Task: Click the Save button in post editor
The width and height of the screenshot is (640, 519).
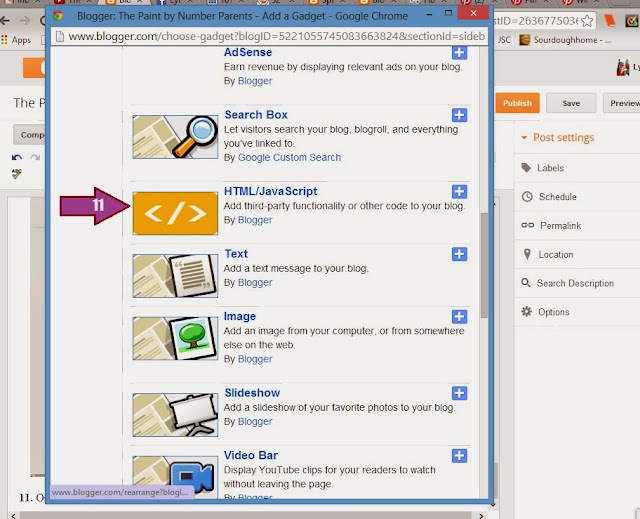Action: (571, 103)
